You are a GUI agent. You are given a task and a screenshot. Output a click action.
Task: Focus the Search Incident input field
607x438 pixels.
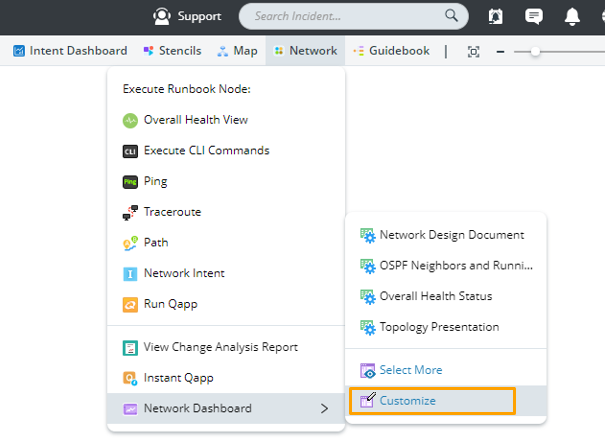tap(345, 16)
